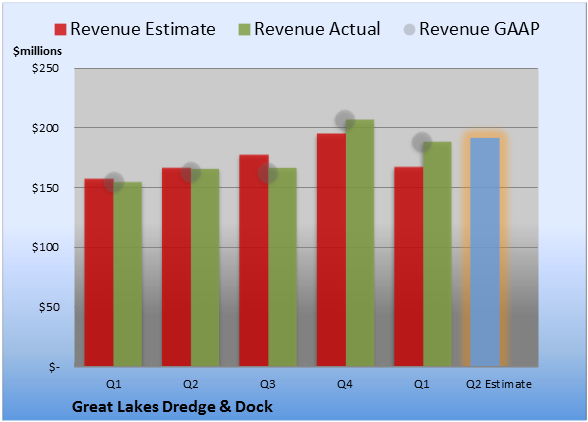
Task: Select the 'Revenue Actual' legend label
Action: click(317, 29)
